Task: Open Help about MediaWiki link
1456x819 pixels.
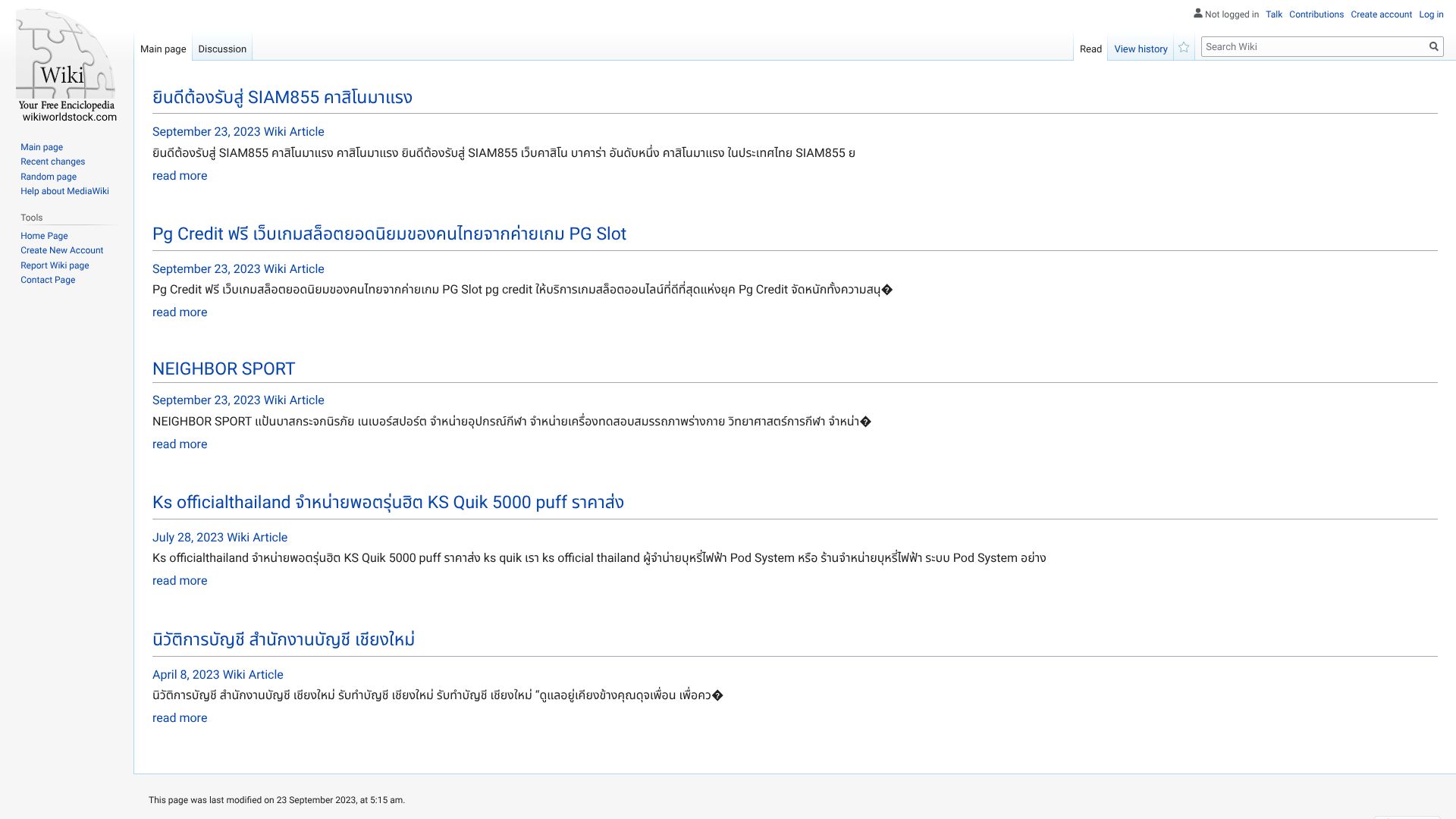Action: tap(64, 191)
